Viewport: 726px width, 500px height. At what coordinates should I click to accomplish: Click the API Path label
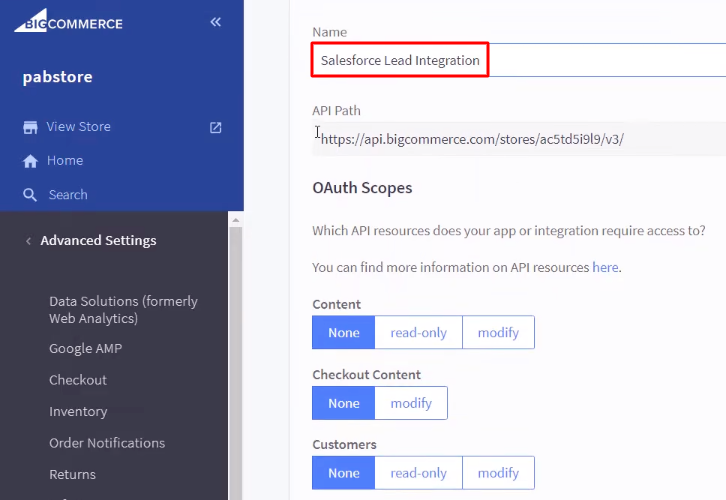coord(336,111)
